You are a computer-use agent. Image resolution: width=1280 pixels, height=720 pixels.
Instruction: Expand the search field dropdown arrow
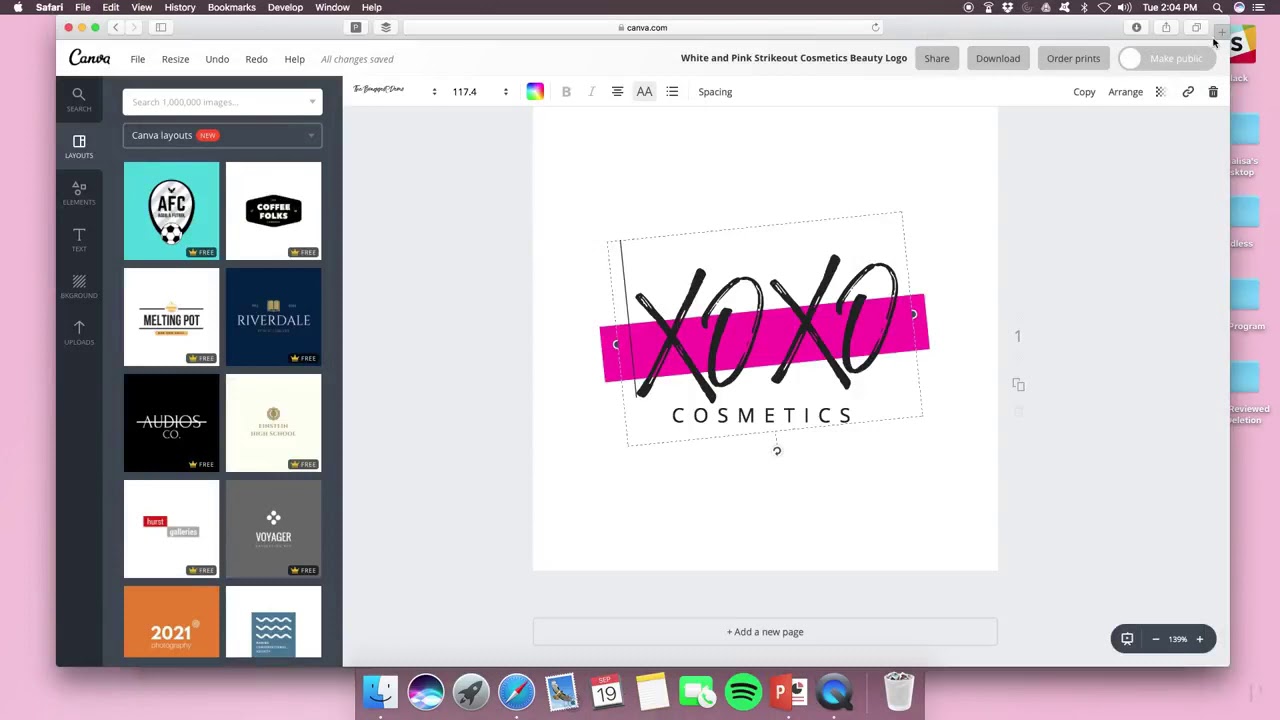pos(312,102)
